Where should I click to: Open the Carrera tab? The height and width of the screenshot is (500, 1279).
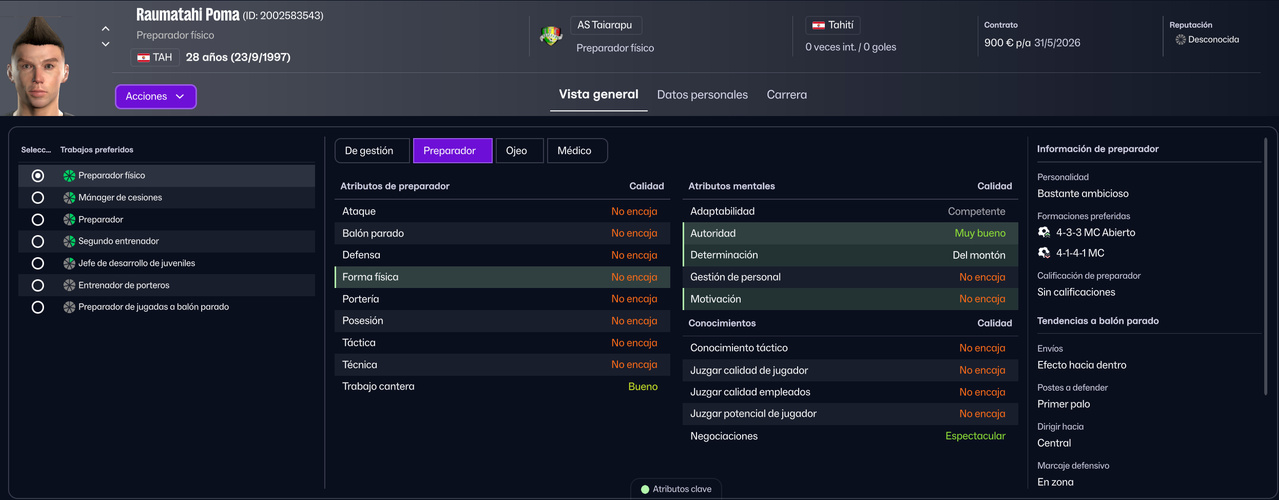(787, 95)
